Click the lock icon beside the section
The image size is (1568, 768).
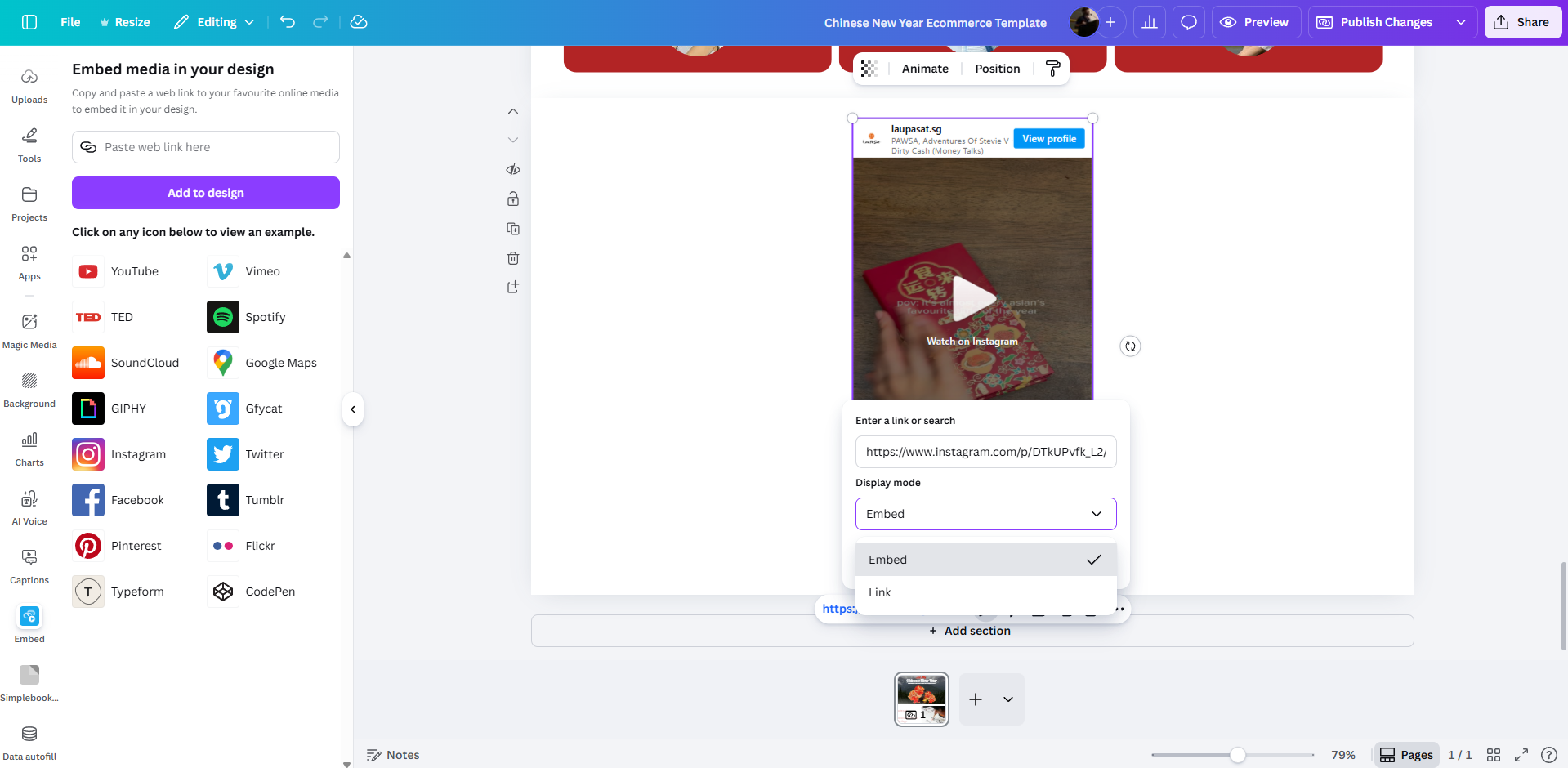click(x=513, y=199)
